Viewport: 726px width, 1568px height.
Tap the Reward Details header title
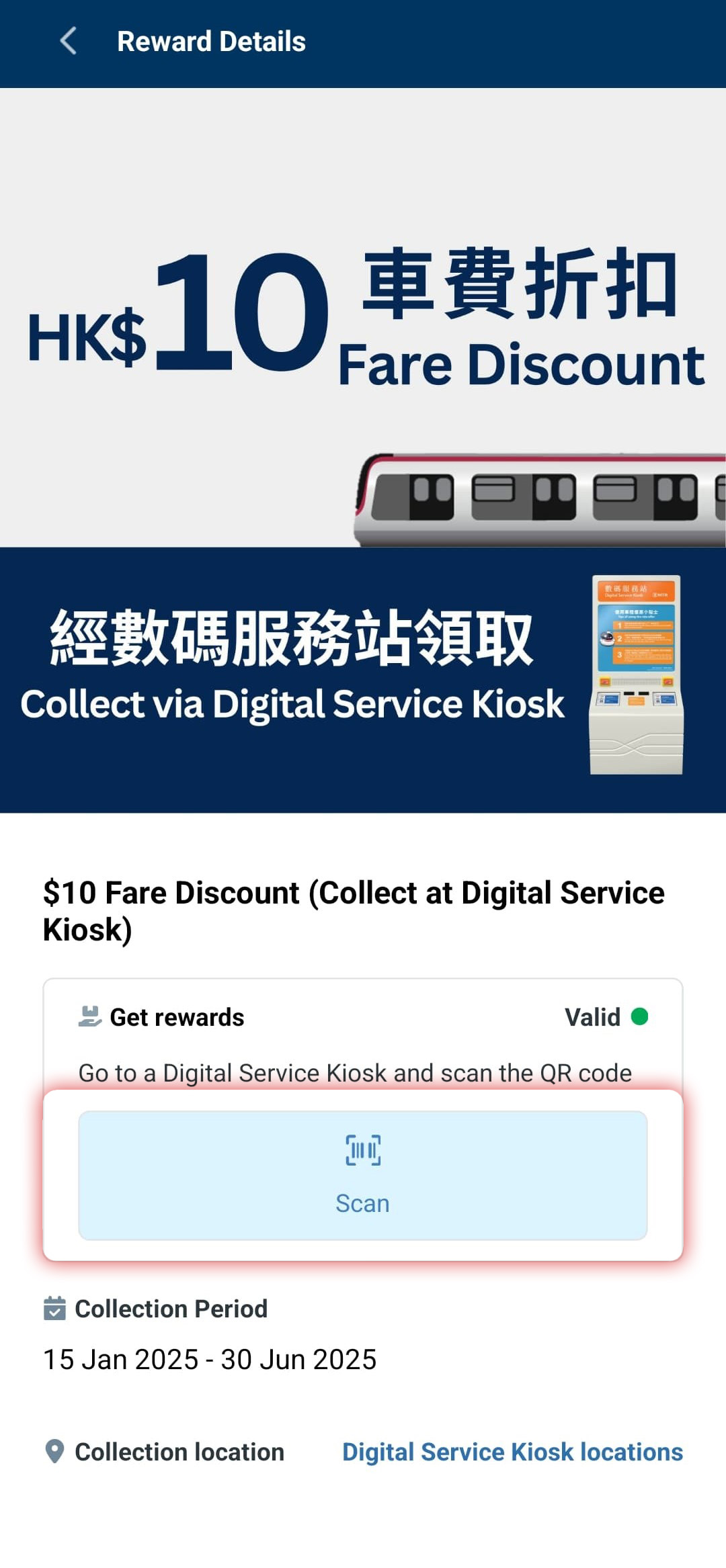(x=211, y=41)
